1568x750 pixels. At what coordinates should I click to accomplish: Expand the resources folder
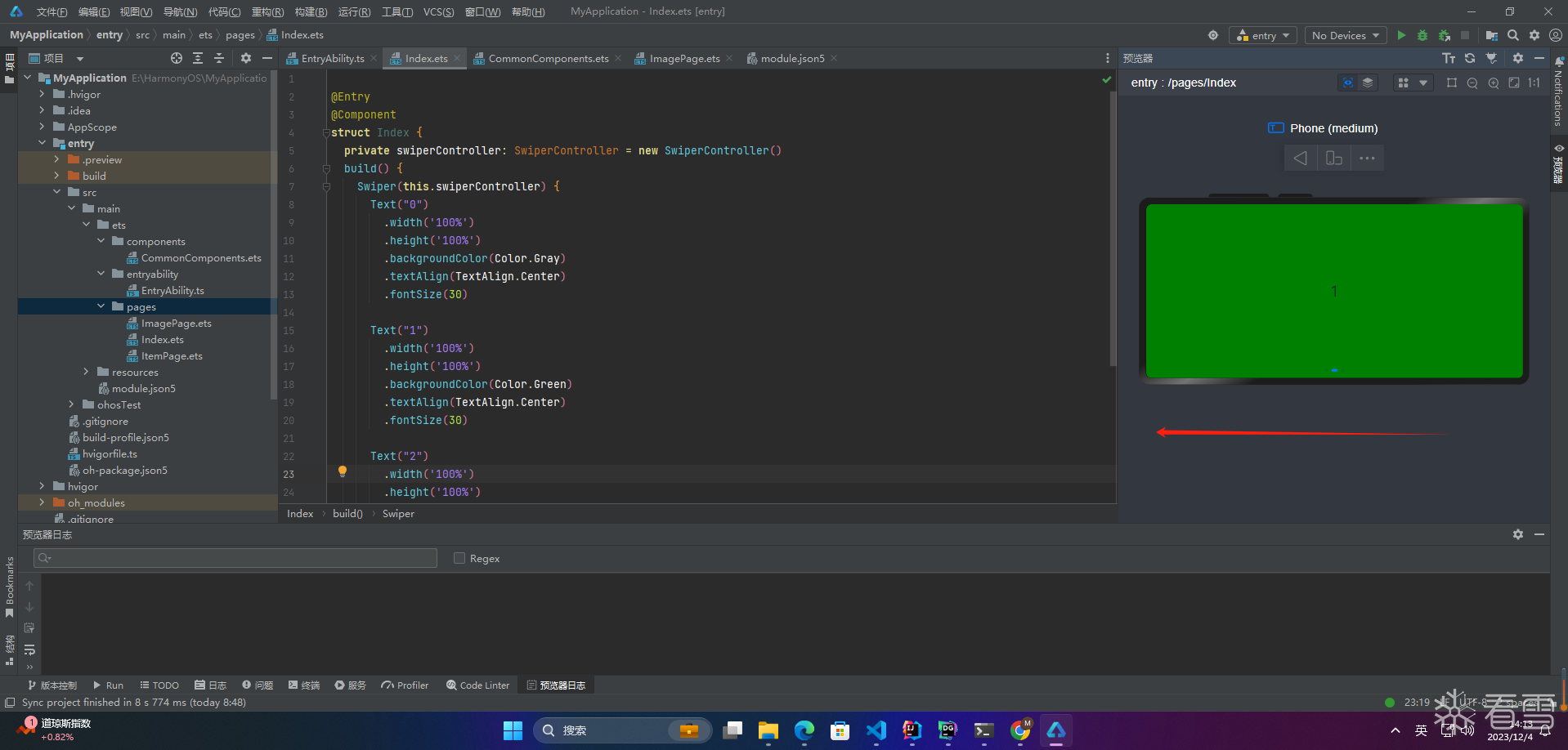click(86, 372)
